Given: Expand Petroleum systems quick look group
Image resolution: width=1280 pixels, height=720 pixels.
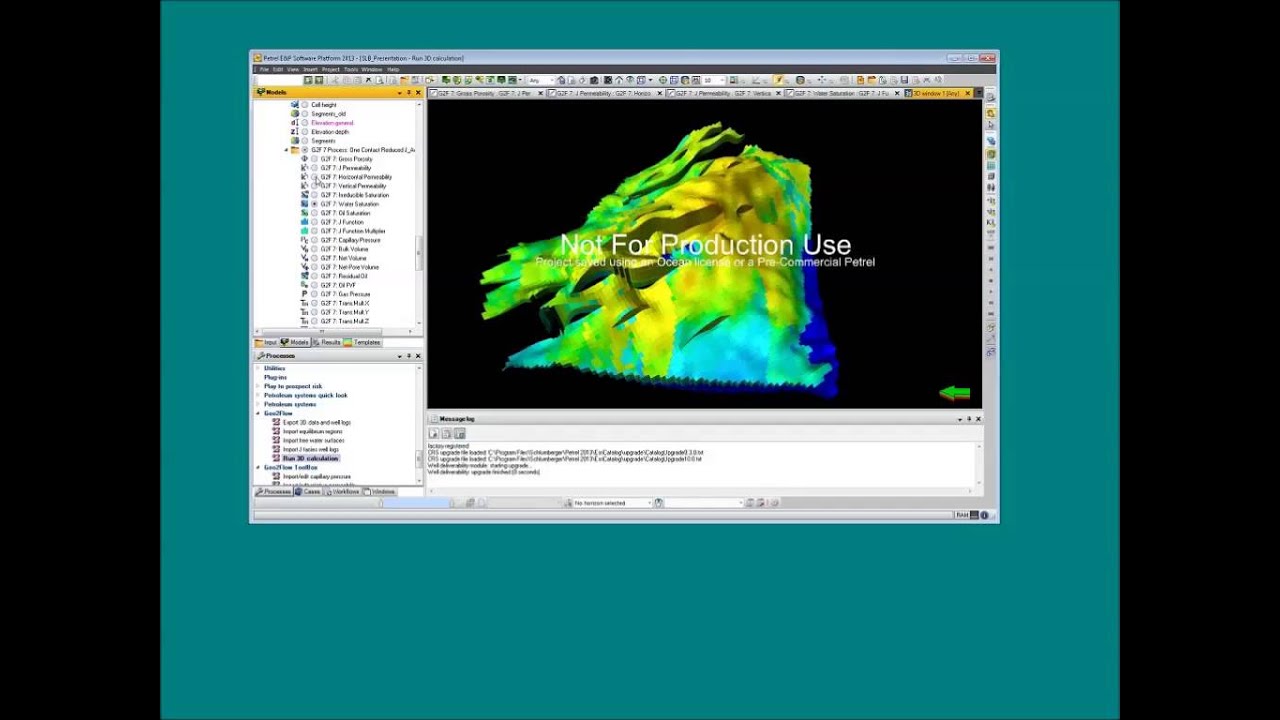Looking at the screenshot, I should (x=258, y=395).
